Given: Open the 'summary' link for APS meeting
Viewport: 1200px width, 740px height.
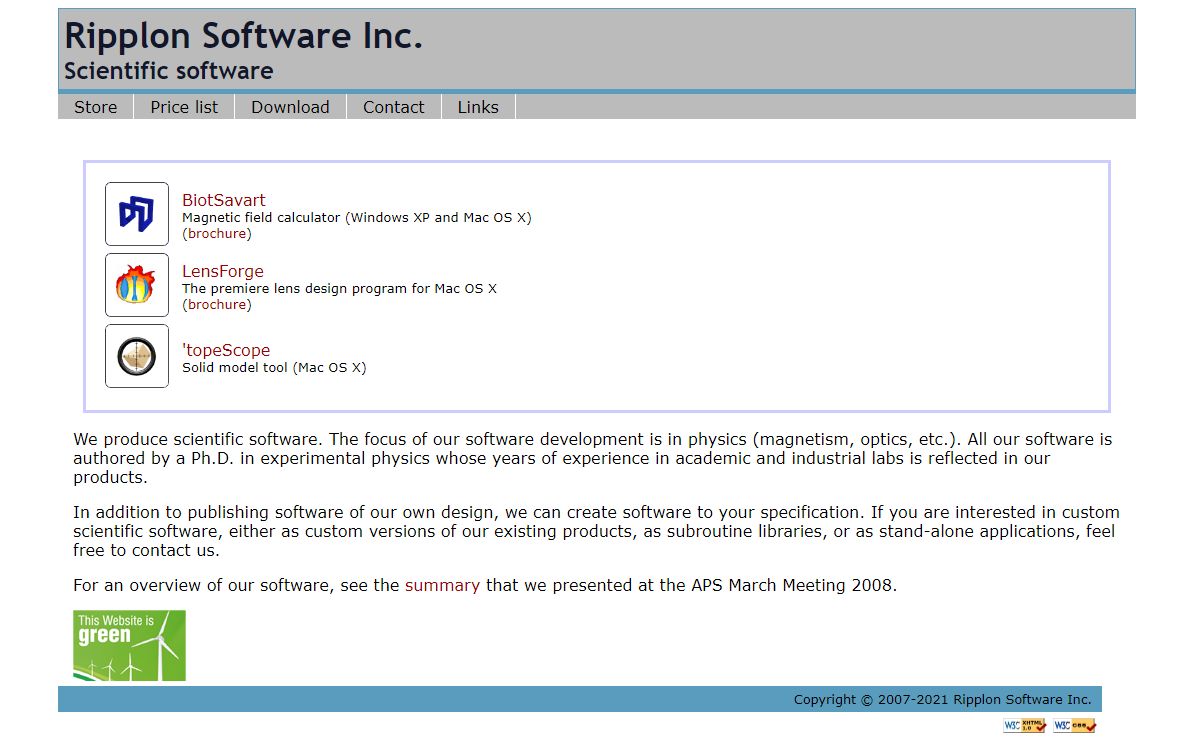Looking at the screenshot, I should (442, 585).
